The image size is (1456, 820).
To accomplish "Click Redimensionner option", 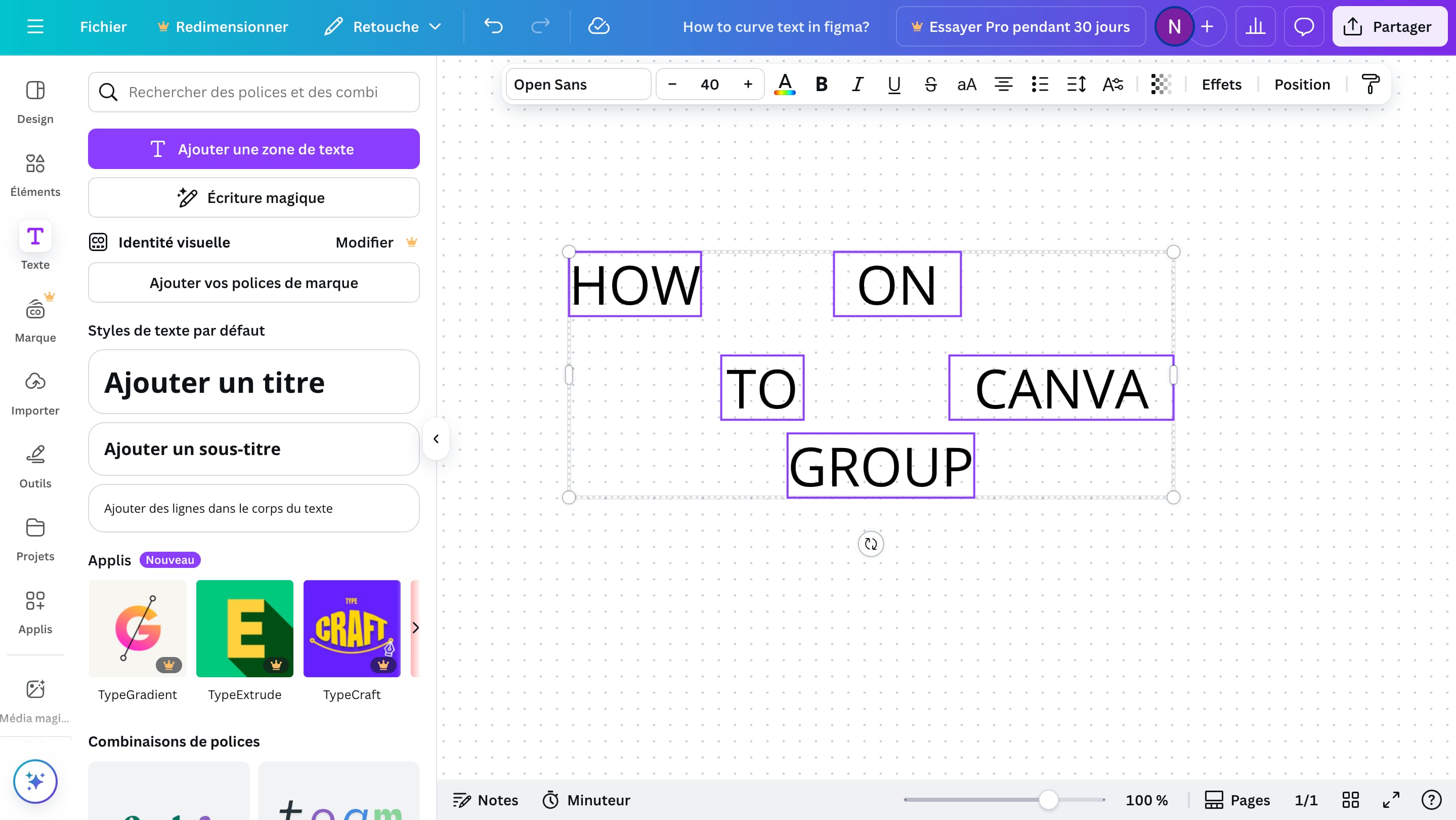I will click(223, 27).
